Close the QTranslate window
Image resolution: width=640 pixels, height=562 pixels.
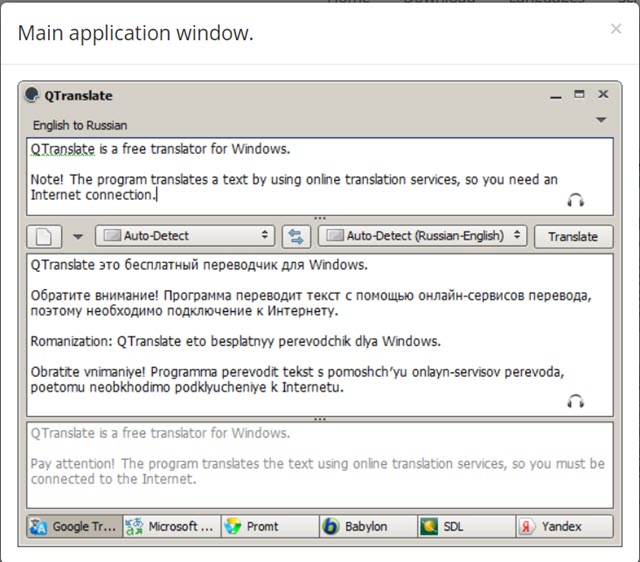(603, 94)
